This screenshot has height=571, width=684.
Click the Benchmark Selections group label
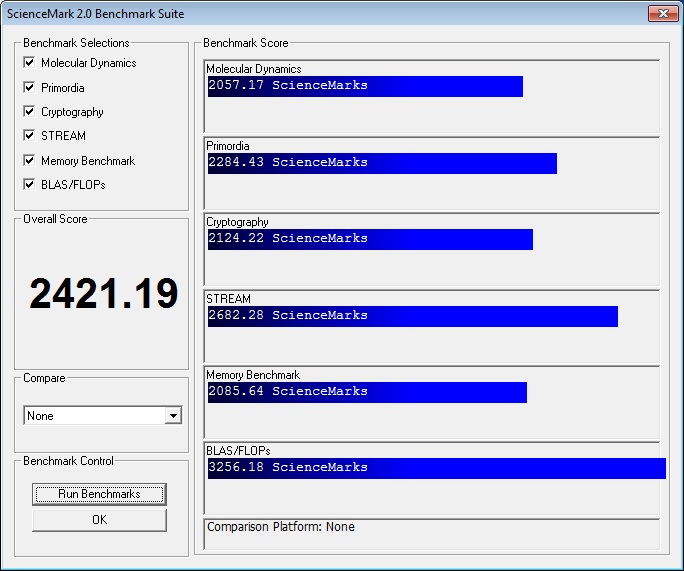76,43
